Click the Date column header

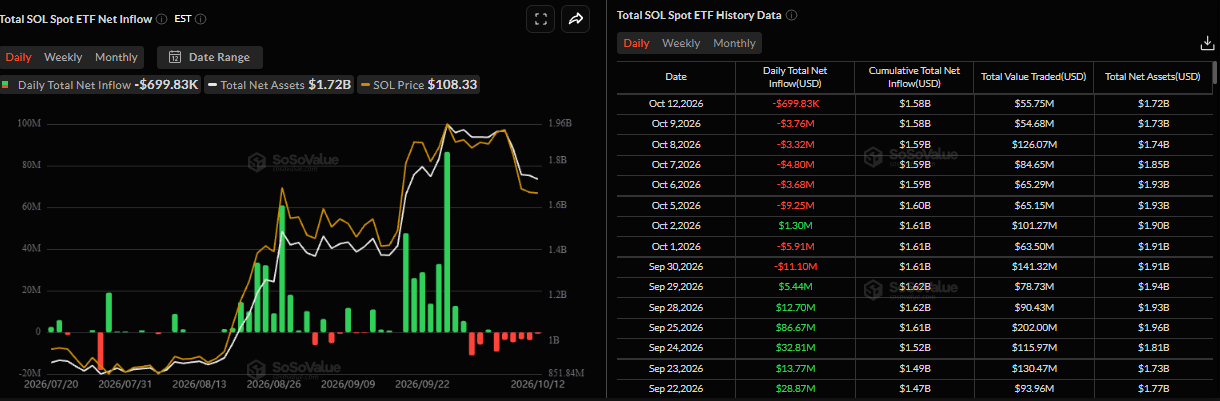pyautogui.click(x=676, y=77)
